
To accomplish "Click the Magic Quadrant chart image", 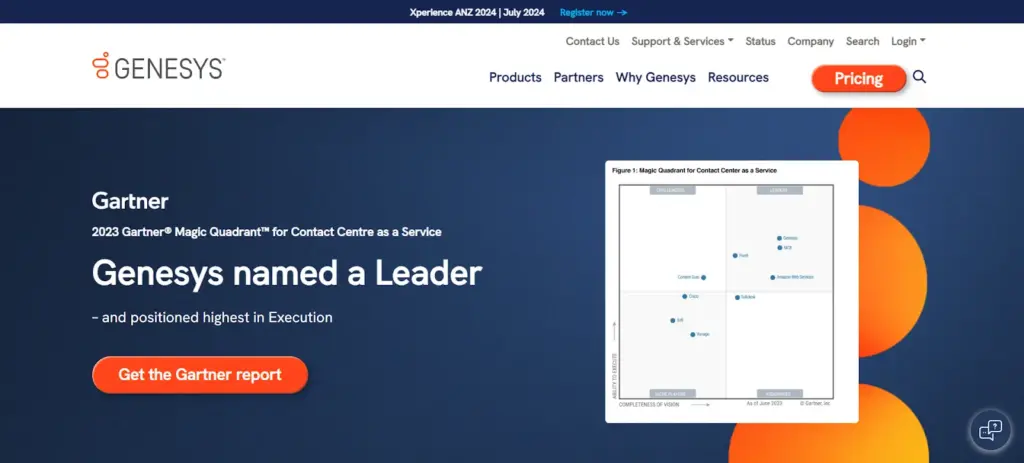I will click(731, 291).
